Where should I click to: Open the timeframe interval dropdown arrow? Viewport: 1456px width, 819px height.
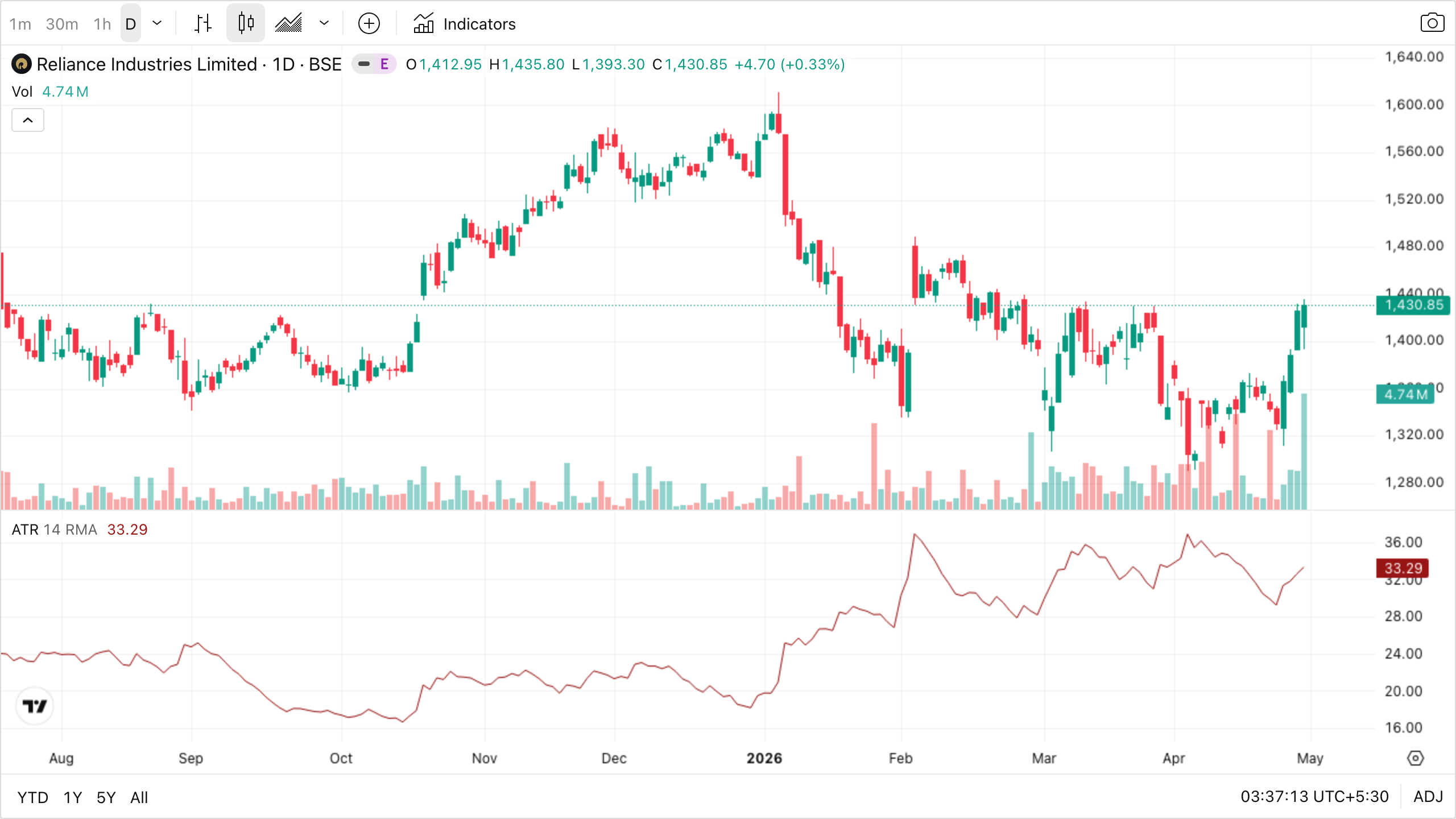coord(157,24)
